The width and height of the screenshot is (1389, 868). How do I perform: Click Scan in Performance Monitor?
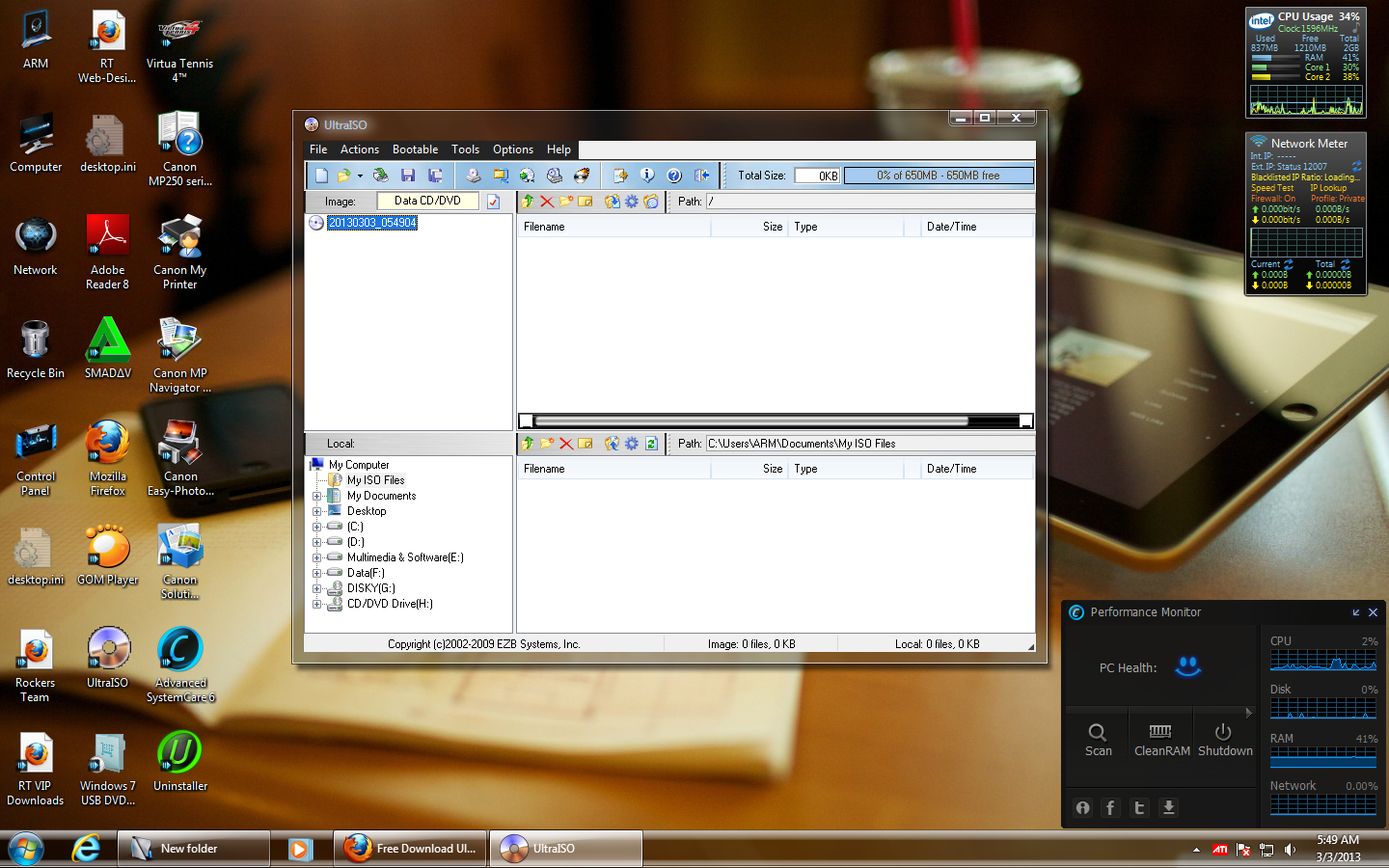point(1099,740)
